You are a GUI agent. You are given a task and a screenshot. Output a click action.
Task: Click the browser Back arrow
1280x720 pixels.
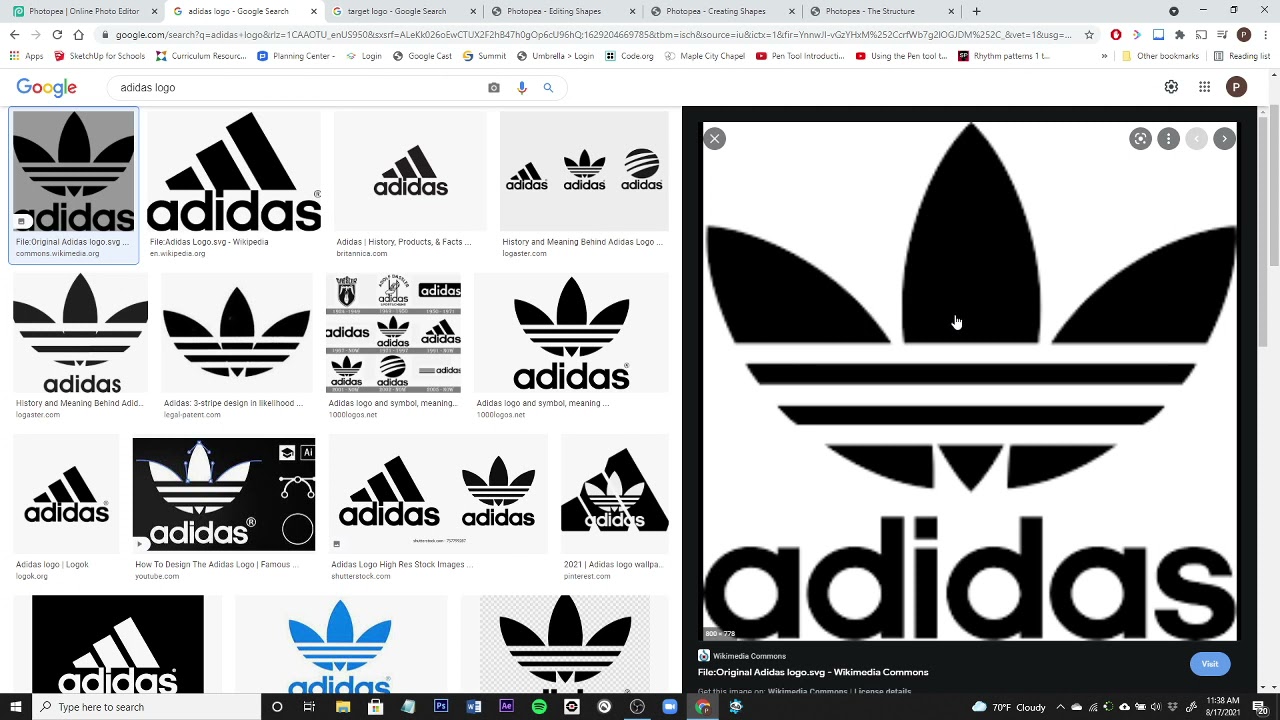tap(14, 35)
